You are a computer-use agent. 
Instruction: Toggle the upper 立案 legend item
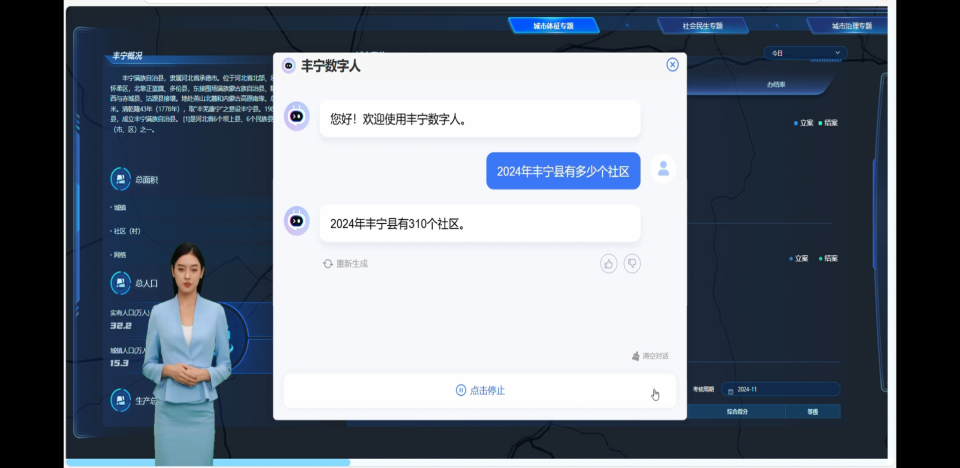[x=802, y=123]
